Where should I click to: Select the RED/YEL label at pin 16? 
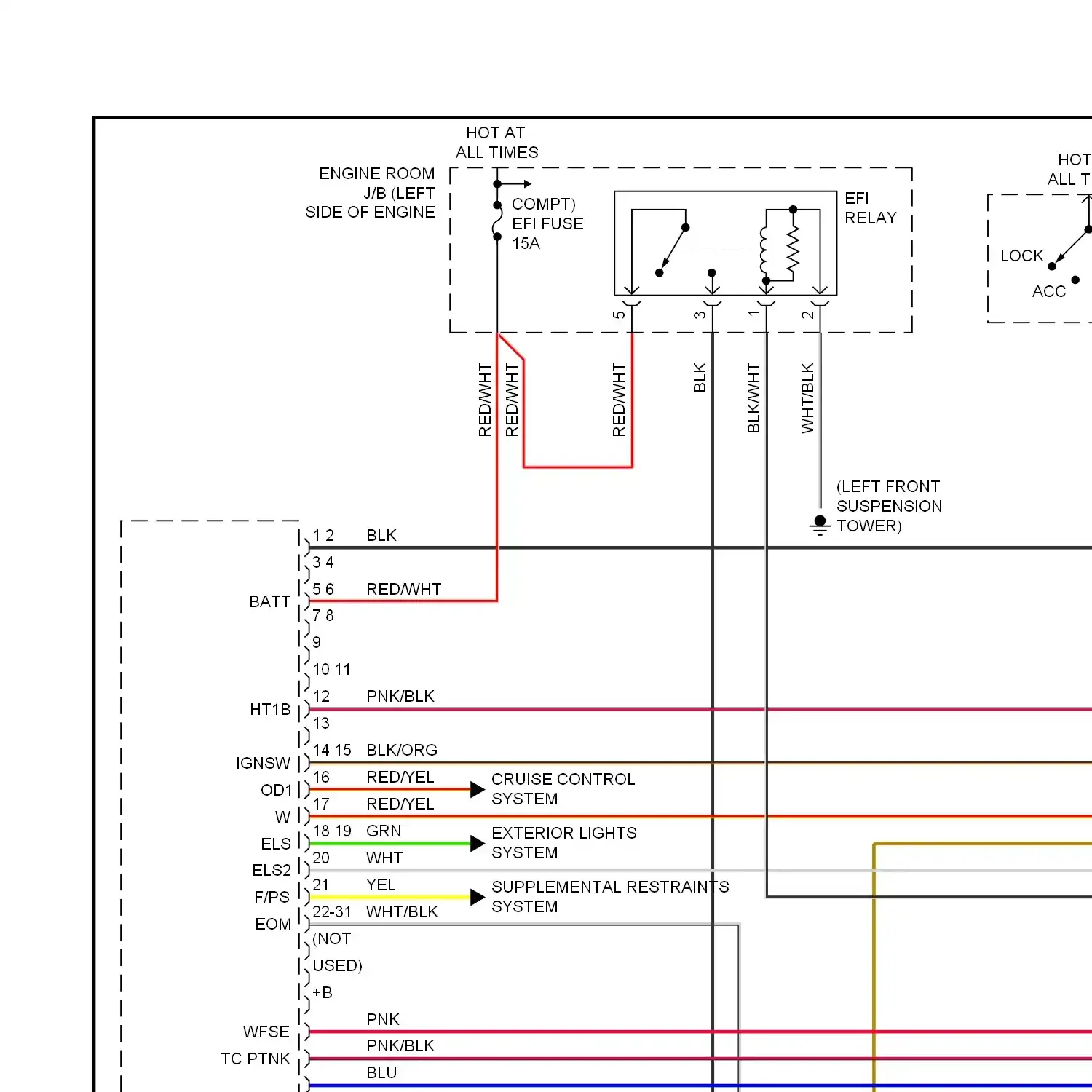[400, 777]
